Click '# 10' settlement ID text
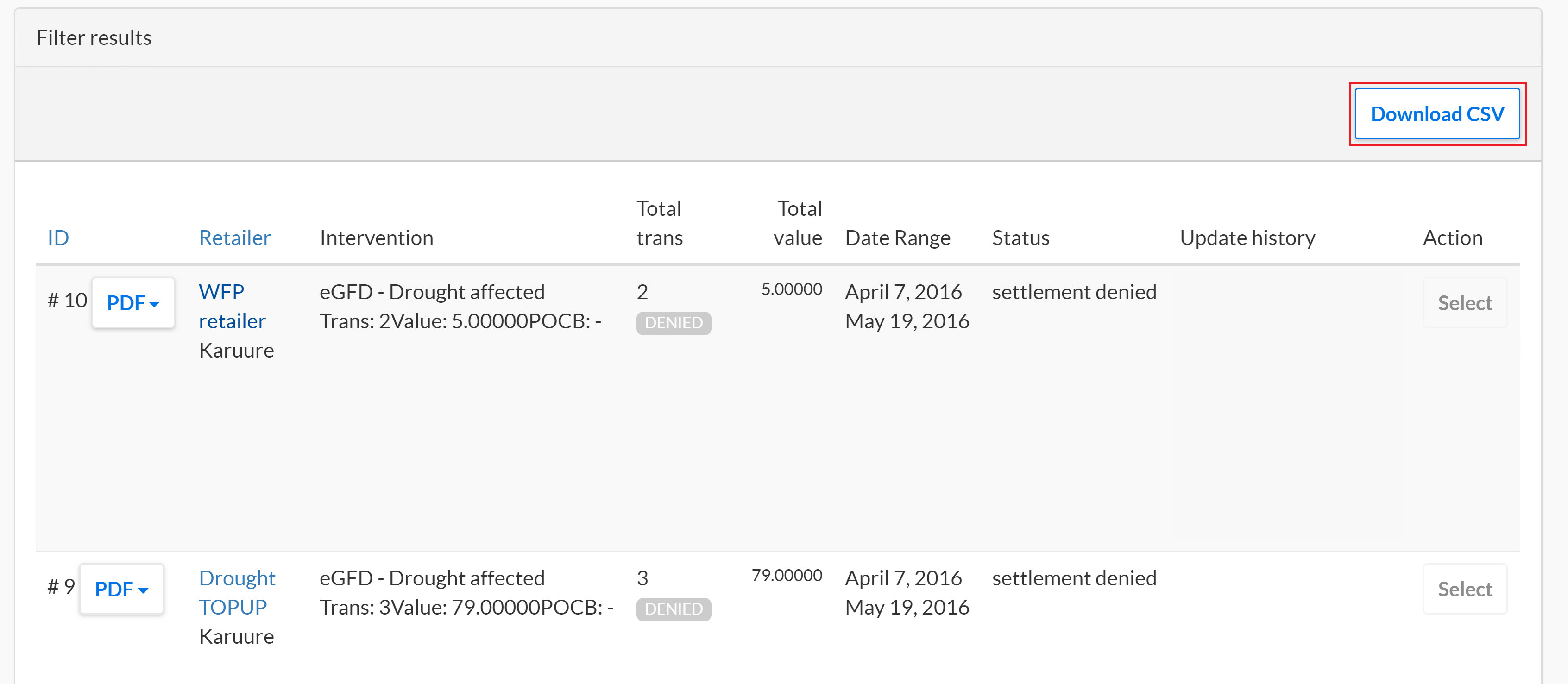The image size is (1568, 684). click(67, 300)
